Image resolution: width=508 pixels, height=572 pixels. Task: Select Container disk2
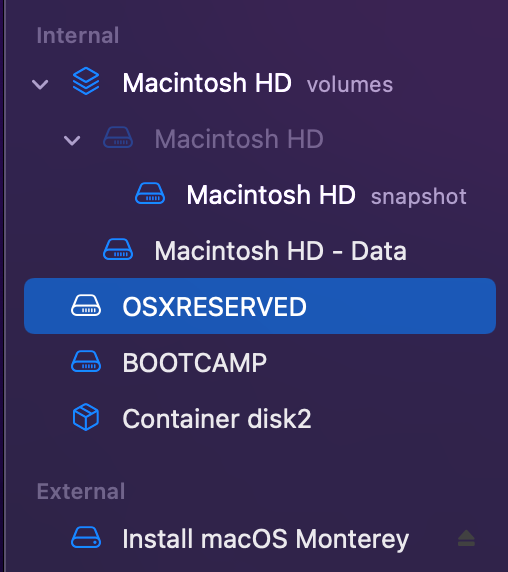click(260, 418)
